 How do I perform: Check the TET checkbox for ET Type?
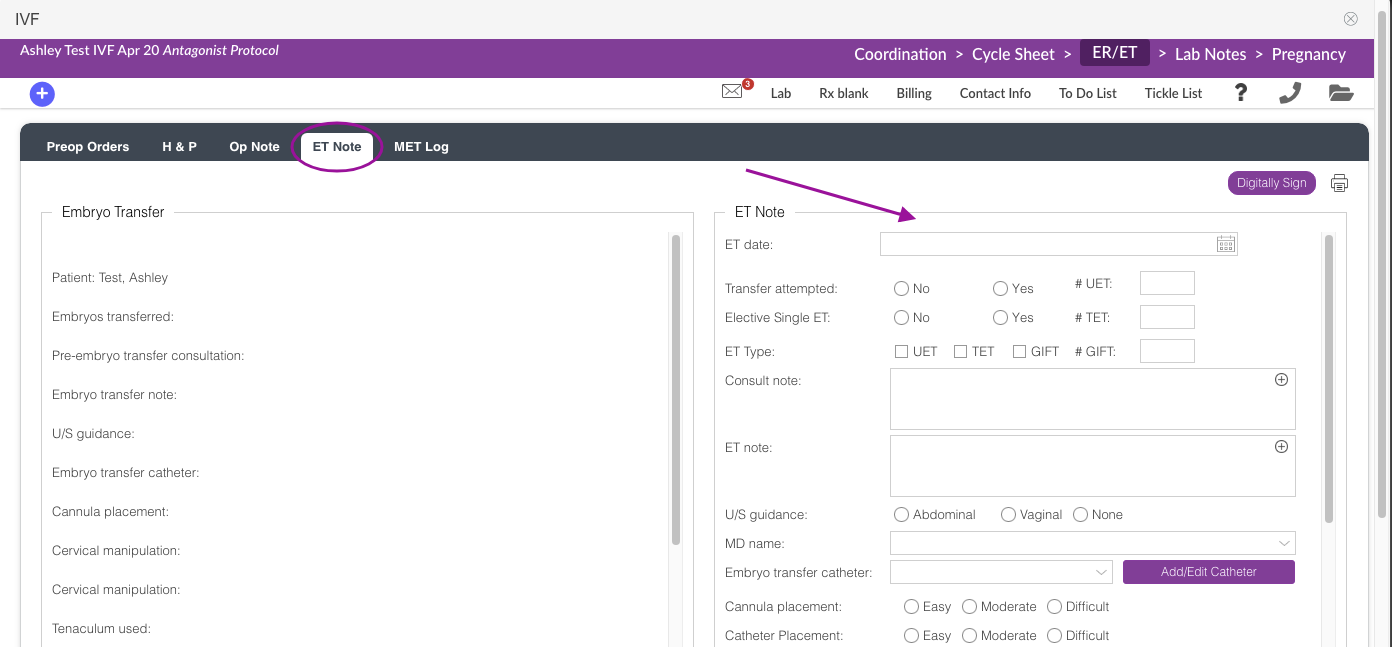pos(960,352)
